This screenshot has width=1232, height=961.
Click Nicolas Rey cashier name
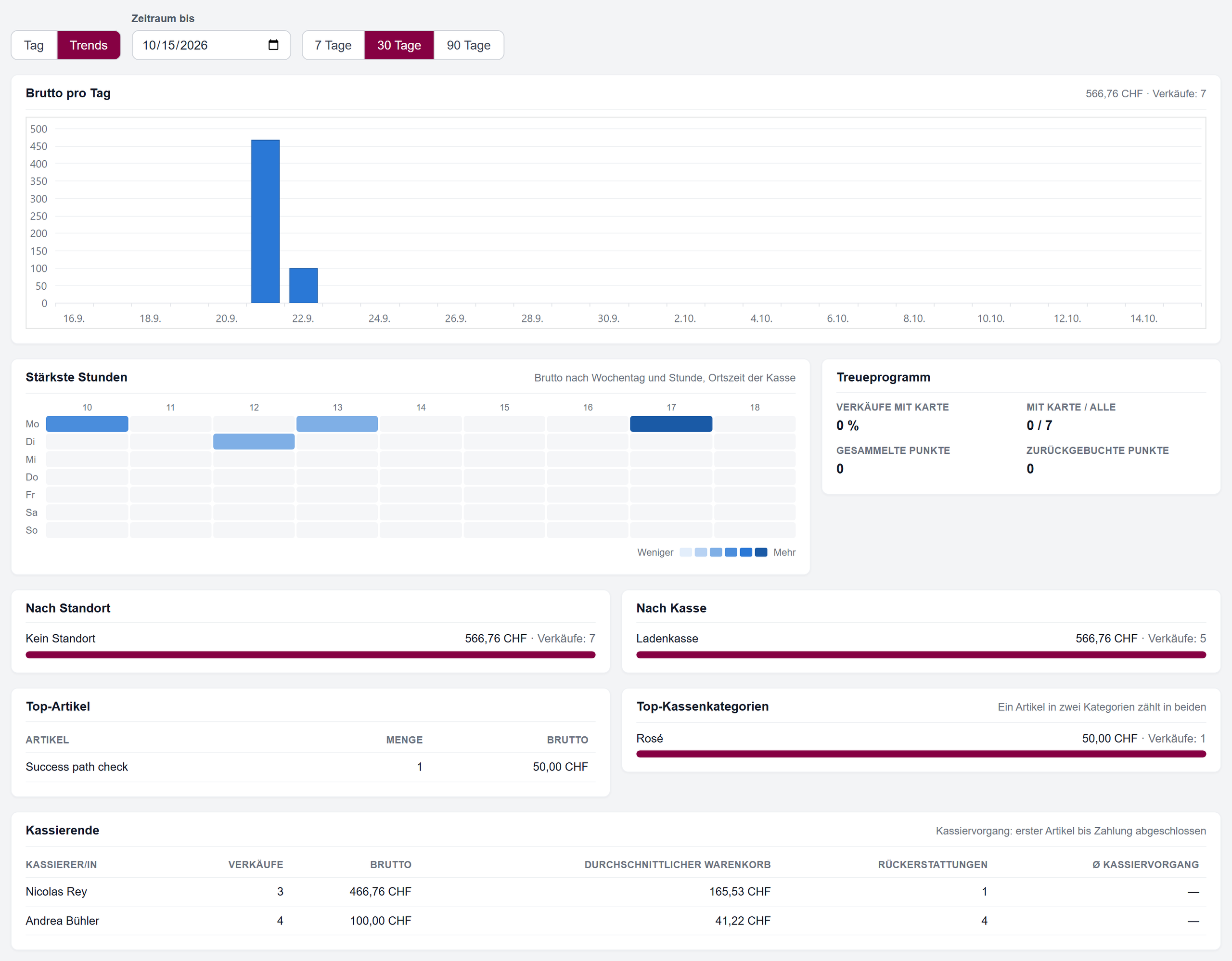coord(56,892)
